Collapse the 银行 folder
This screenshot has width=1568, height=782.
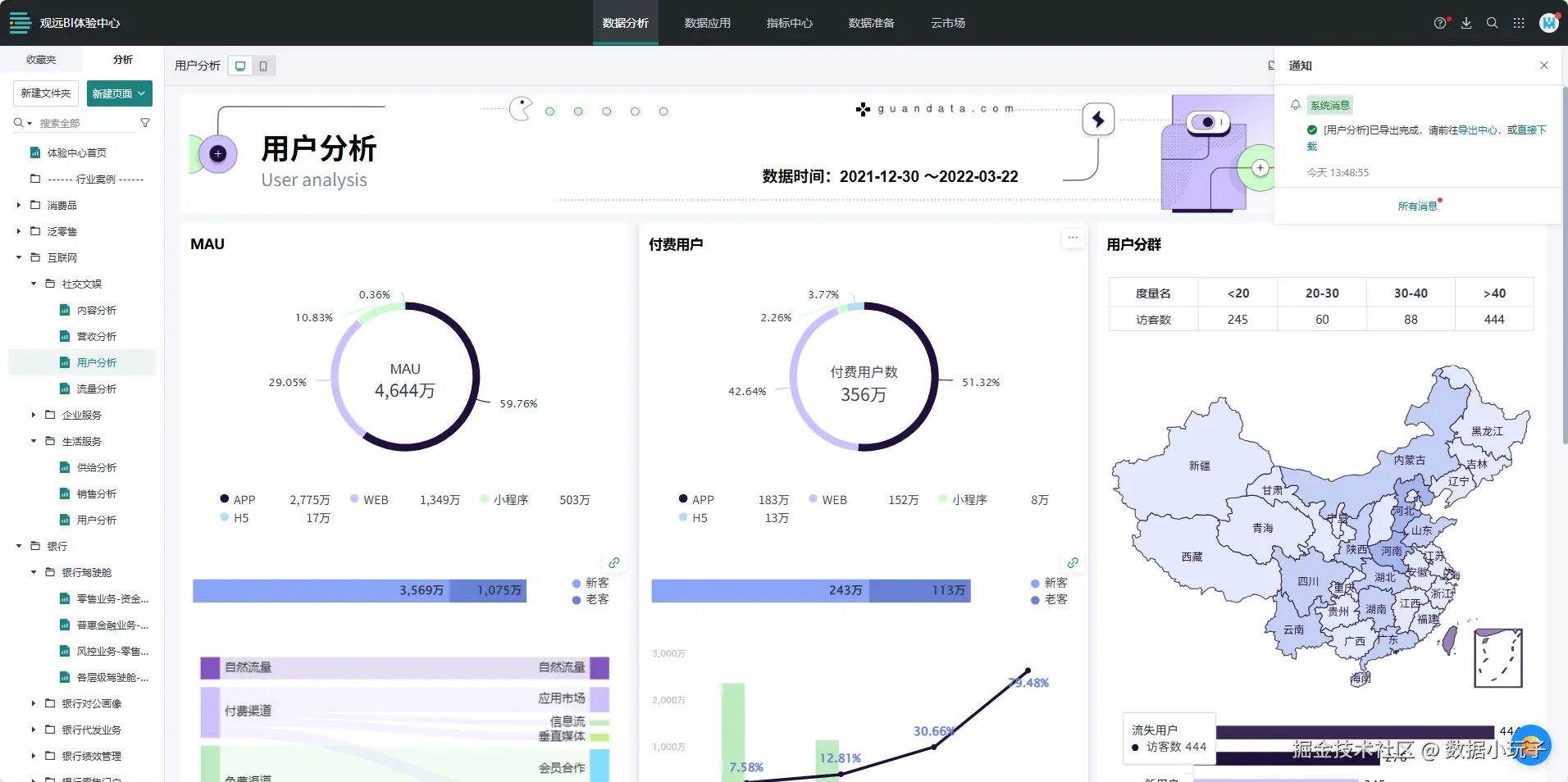coord(19,546)
